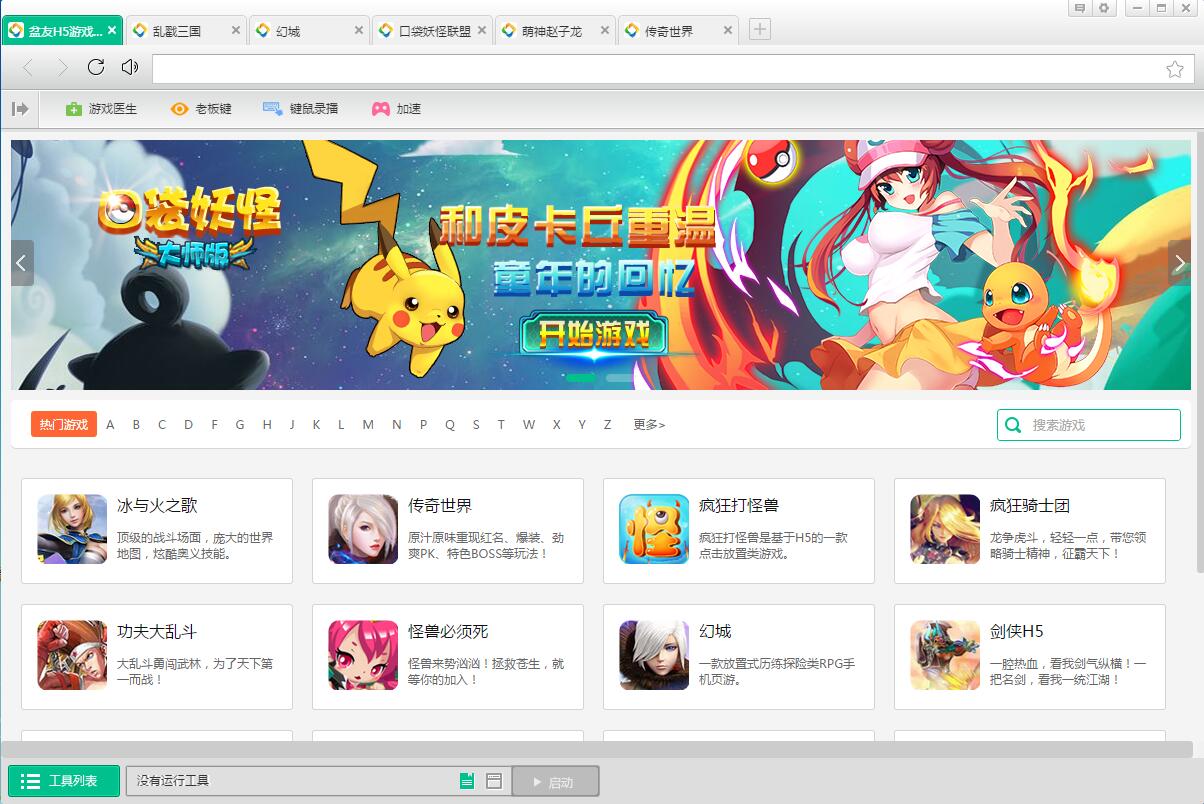
Task: Filter games by letter Z
Action: coord(607,425)
